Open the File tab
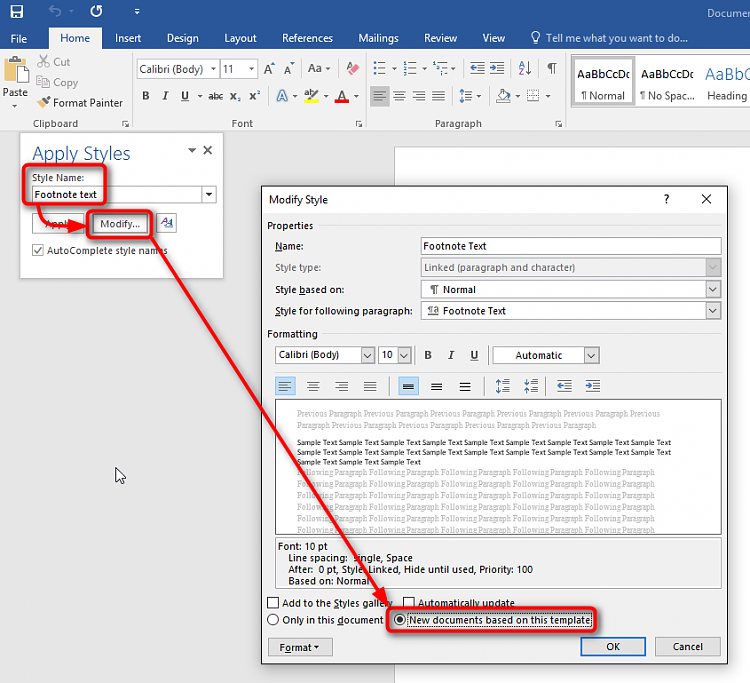The image size is (750, 683). [19, 38]
